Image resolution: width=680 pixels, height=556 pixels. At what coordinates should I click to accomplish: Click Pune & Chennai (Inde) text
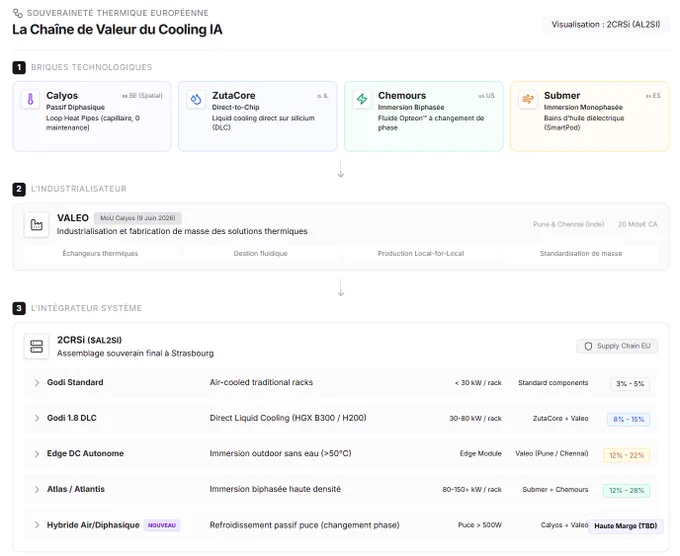569,224
